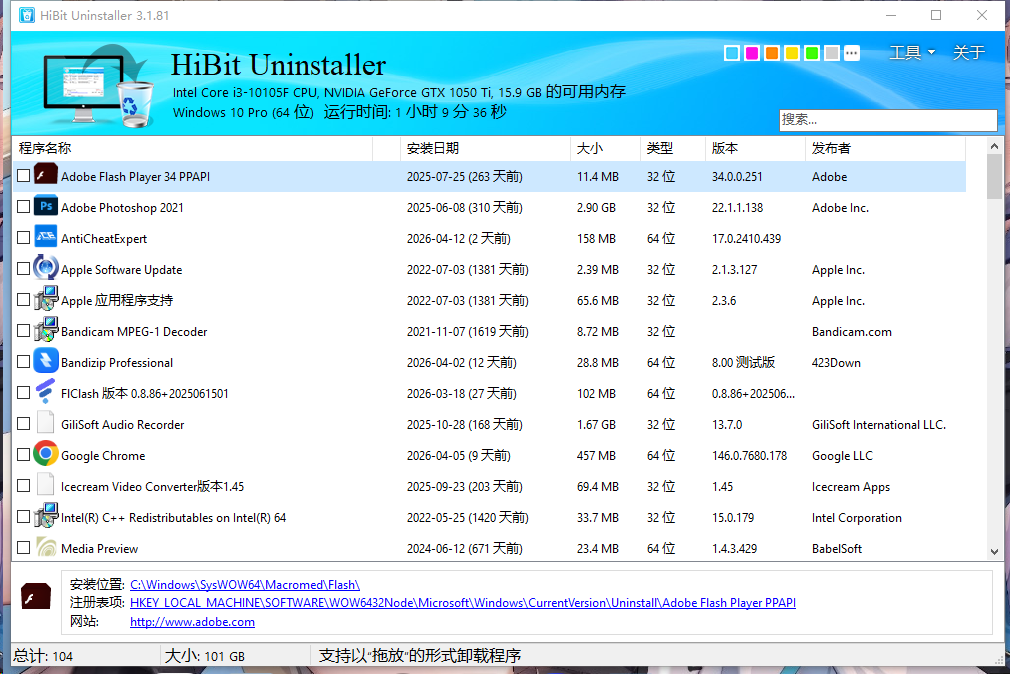Viewport: 1010px width, 674px height.
Task: Check the Adobe Photoshop 2021 box
Action: tap(24, 207)
